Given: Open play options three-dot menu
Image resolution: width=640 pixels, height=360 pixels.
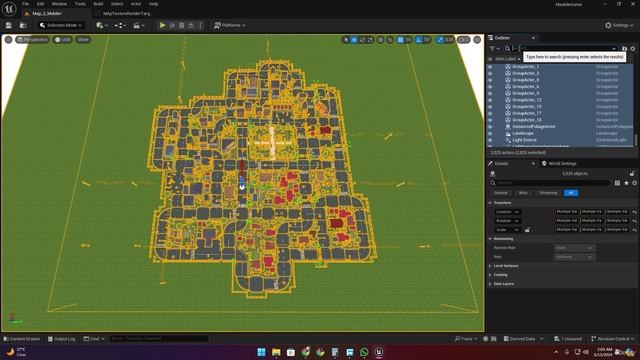Looking at the screenshot, I should pos(200,25).
